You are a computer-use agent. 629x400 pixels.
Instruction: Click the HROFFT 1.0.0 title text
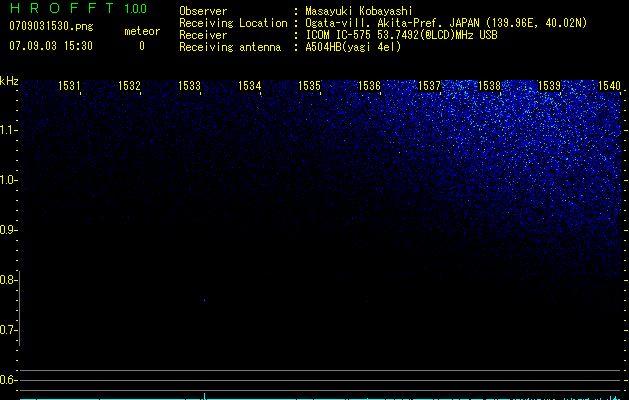tap(78, 8)
